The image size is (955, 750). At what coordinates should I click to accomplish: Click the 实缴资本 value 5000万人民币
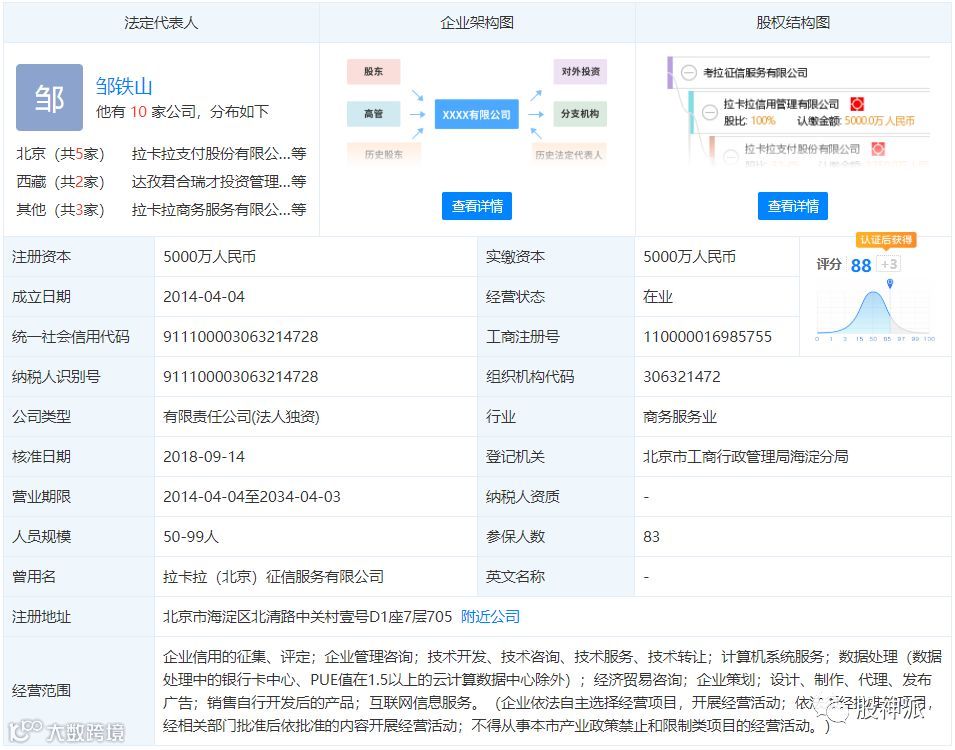689,256
